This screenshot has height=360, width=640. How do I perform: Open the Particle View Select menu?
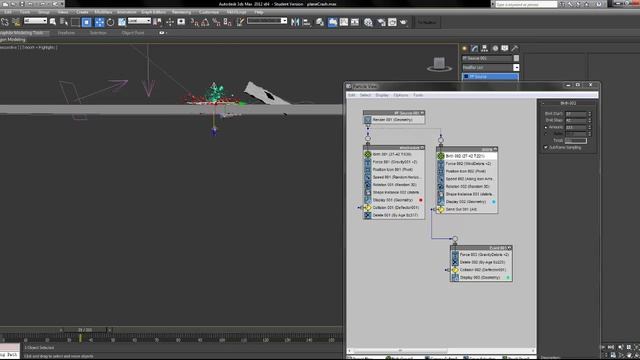(x=365, y=95)
